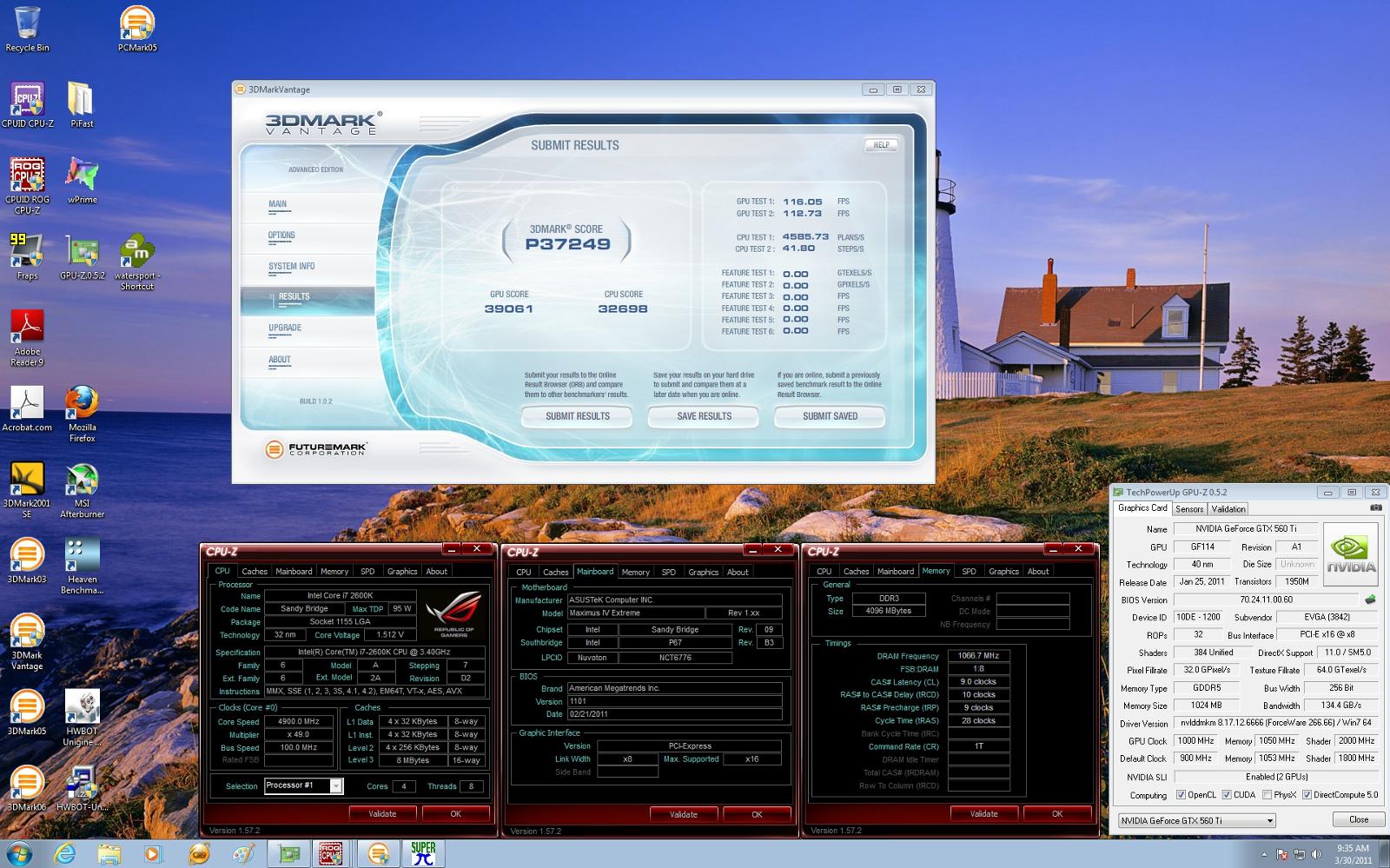Open 3DMark2001 SE desktop icon
1390x868 pixels.
coord(27,489)
